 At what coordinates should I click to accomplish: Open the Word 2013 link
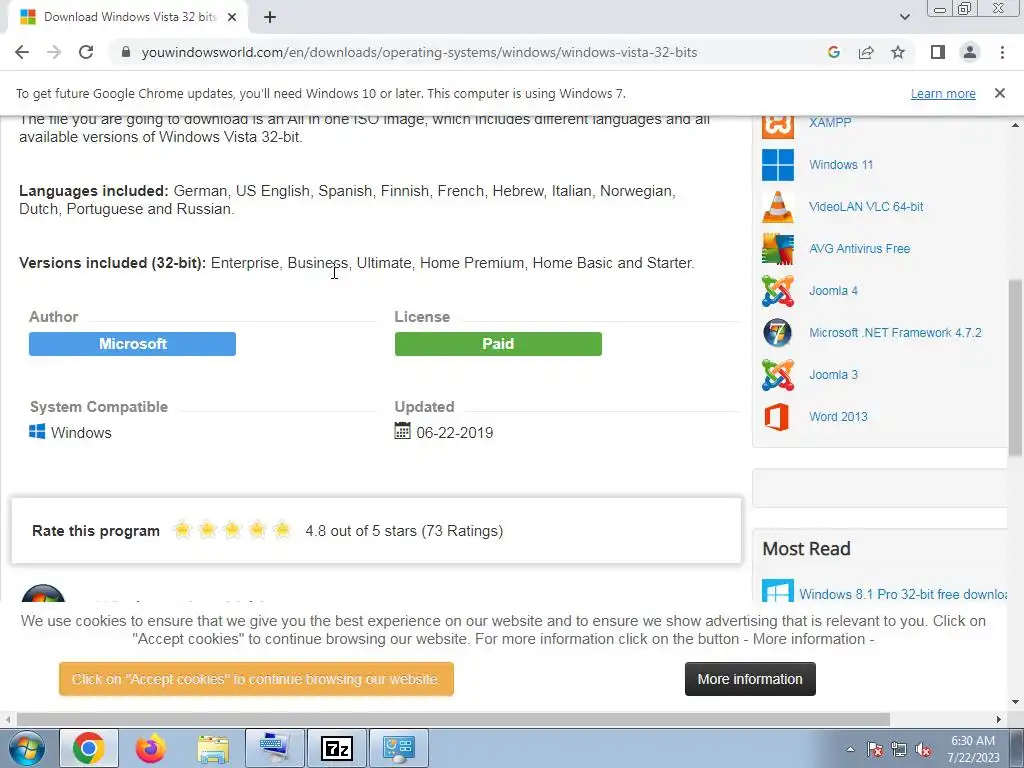click(x=839, y=417)
